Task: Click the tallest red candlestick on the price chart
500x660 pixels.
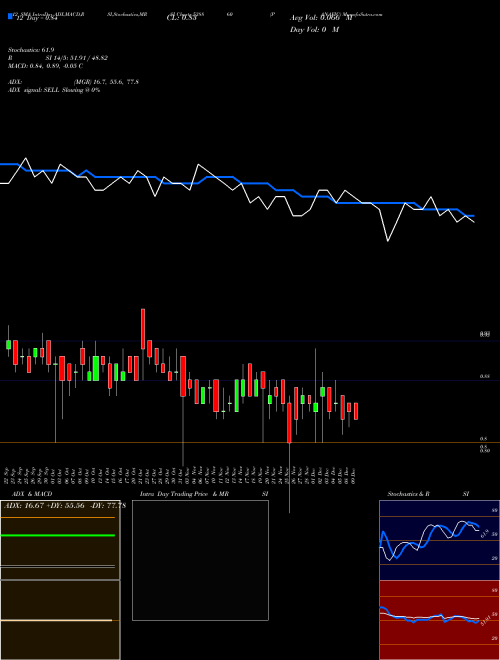Action: point(143,329)
